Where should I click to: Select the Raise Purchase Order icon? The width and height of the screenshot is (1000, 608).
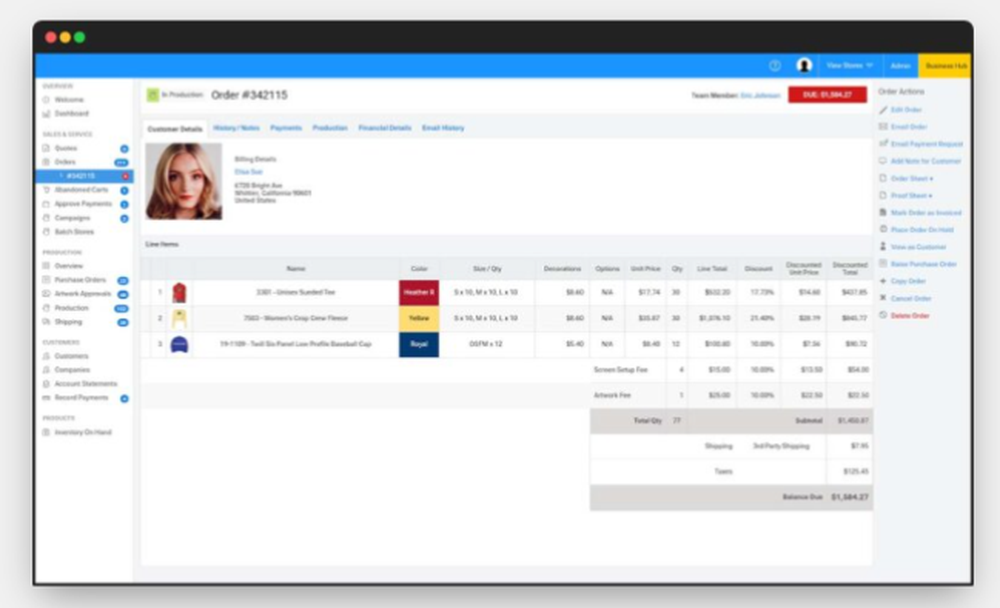883,263
